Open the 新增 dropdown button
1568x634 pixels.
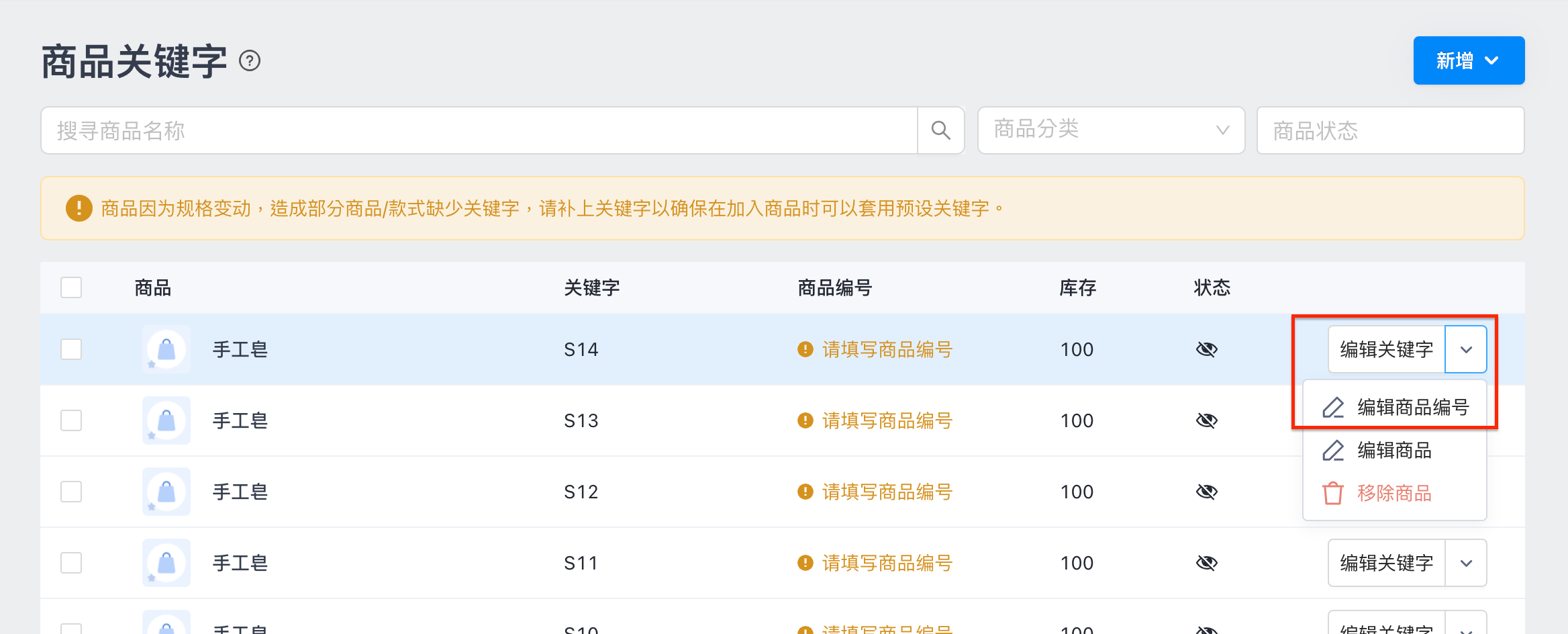point(1469,60)
